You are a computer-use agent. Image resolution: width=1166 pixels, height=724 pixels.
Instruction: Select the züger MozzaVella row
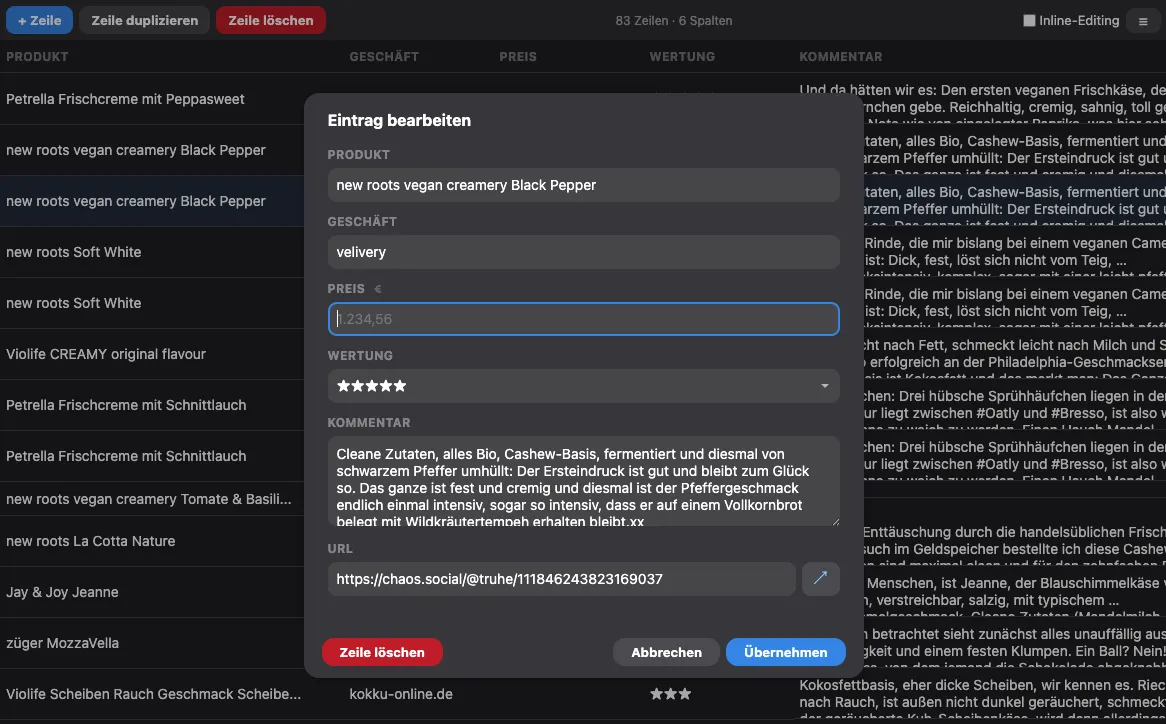point(62,643)
